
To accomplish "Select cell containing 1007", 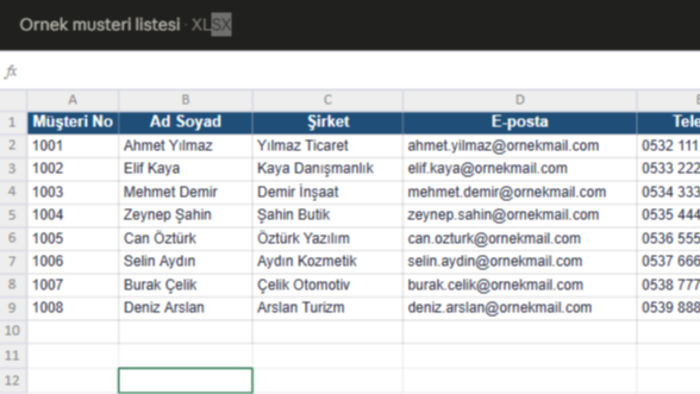I will [x=73, y=285].
